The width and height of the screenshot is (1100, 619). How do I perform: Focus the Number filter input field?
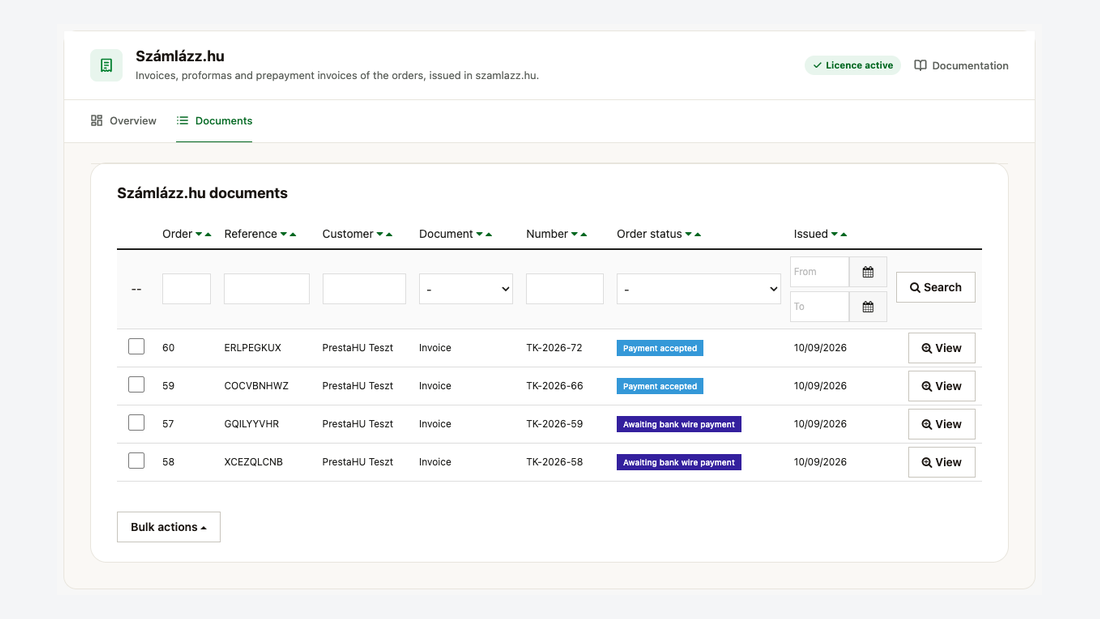[x=565, y=288]
